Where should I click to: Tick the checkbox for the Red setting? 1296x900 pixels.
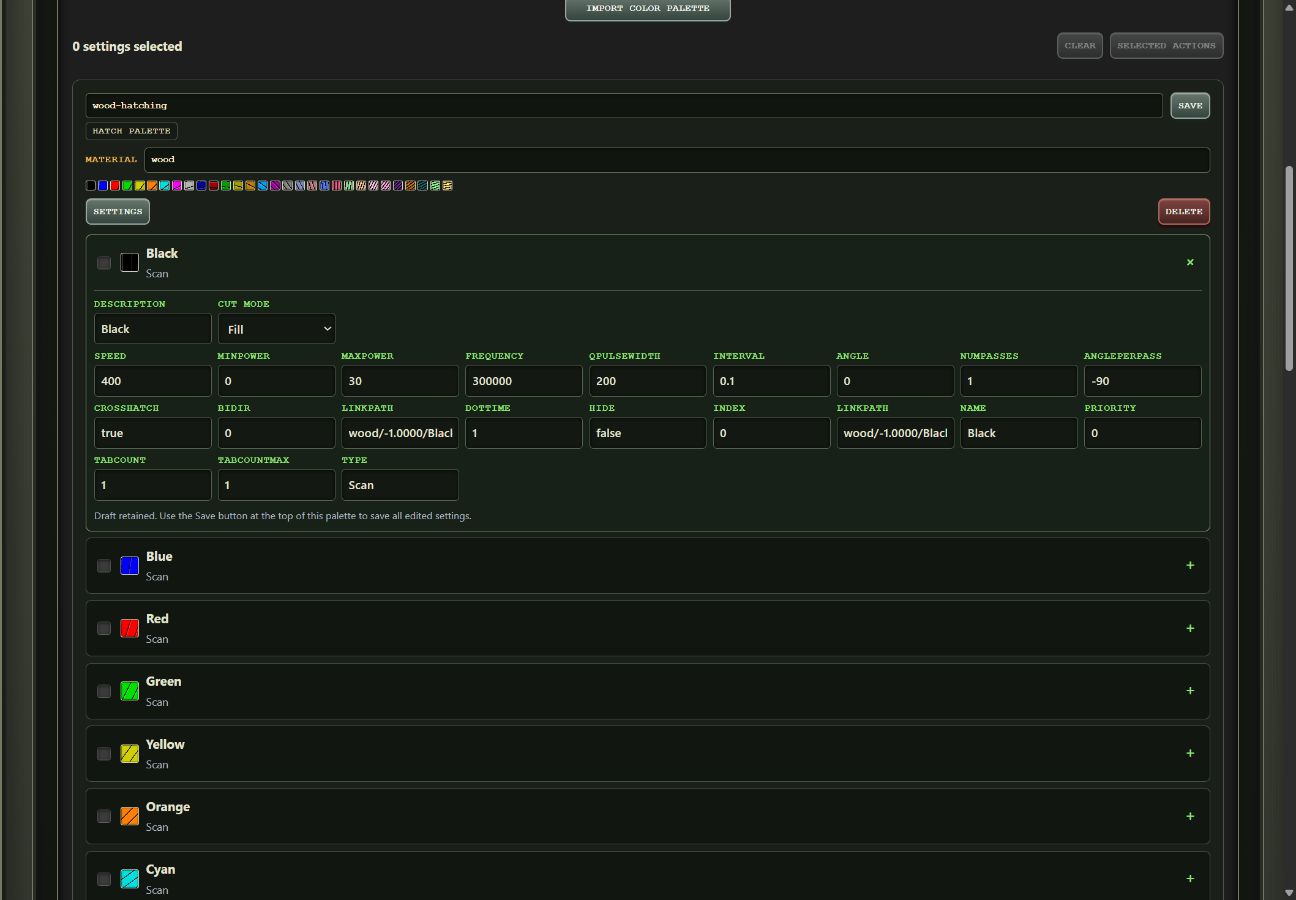click(x=104, y=628)
